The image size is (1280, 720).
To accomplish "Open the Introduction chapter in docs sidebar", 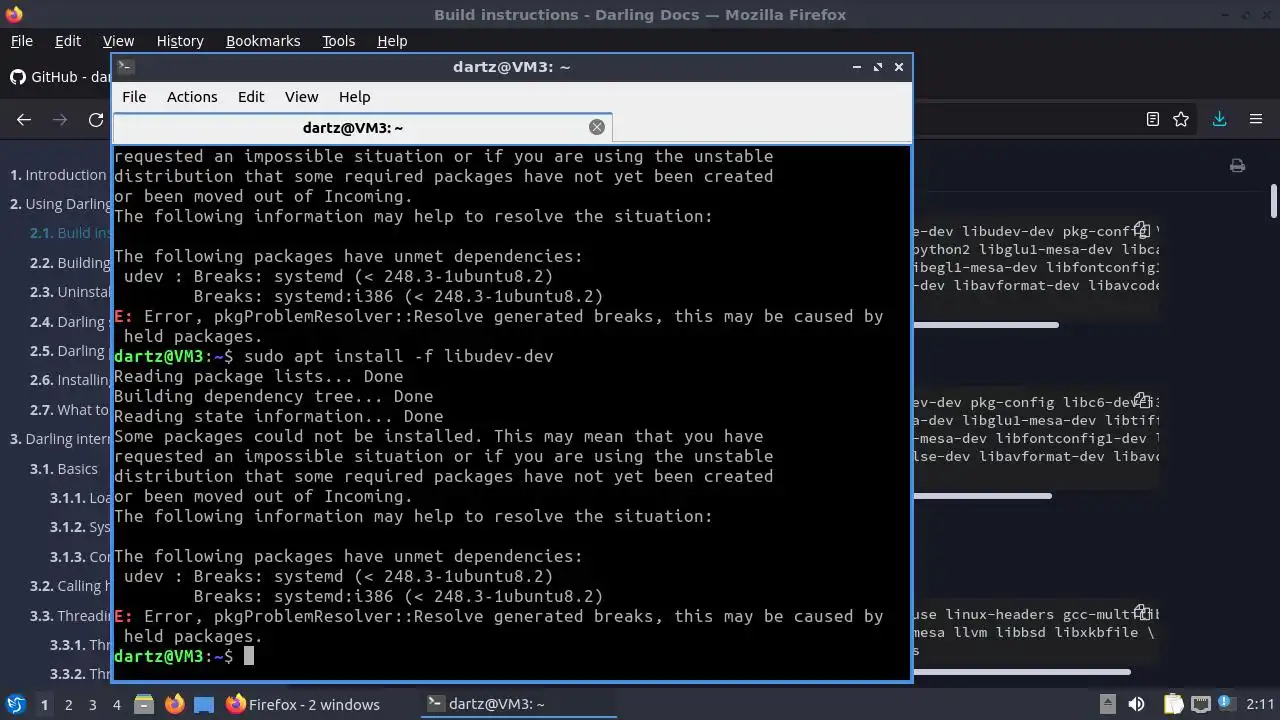I will click(58, 175).
